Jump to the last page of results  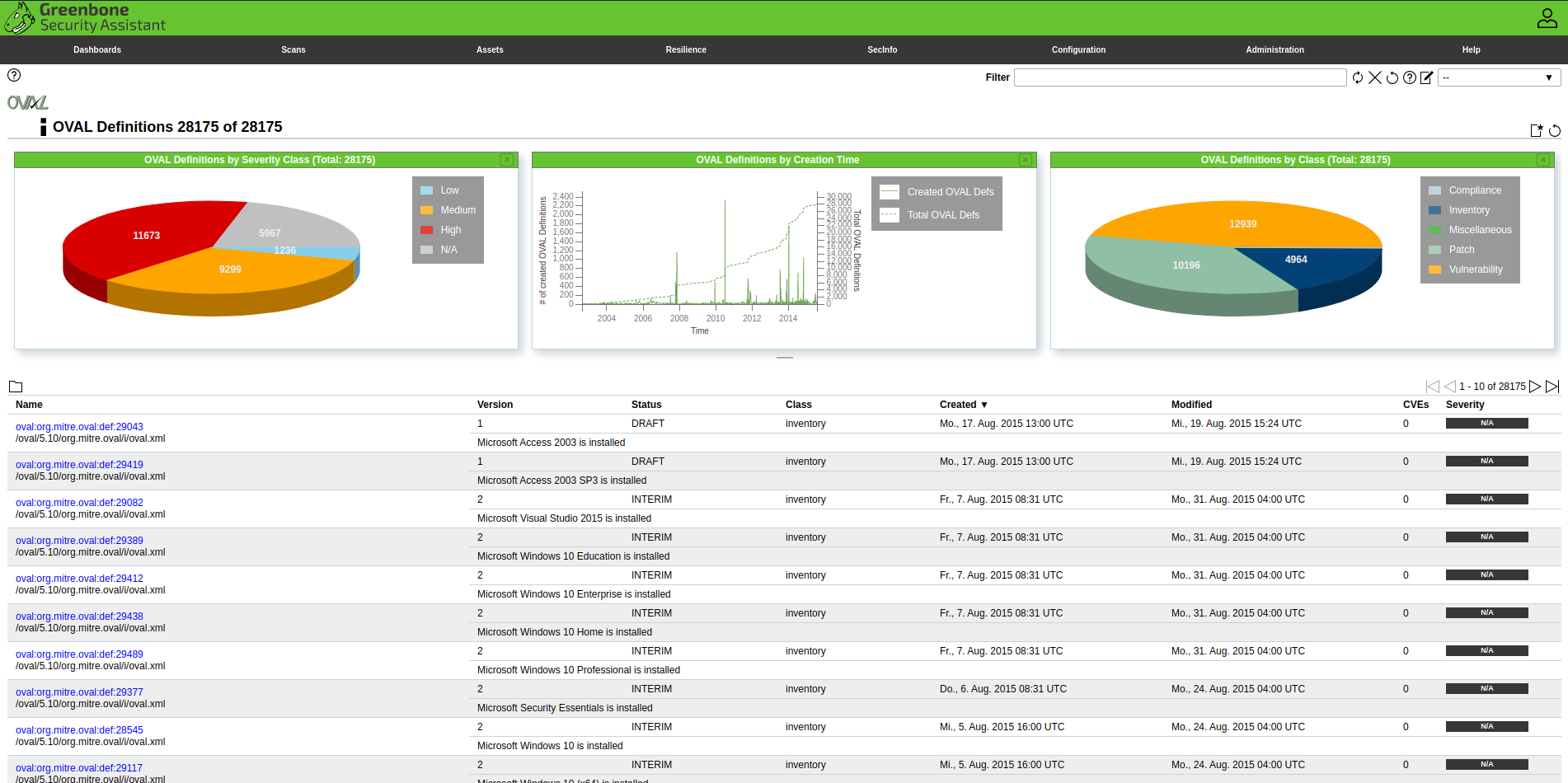1552,387
